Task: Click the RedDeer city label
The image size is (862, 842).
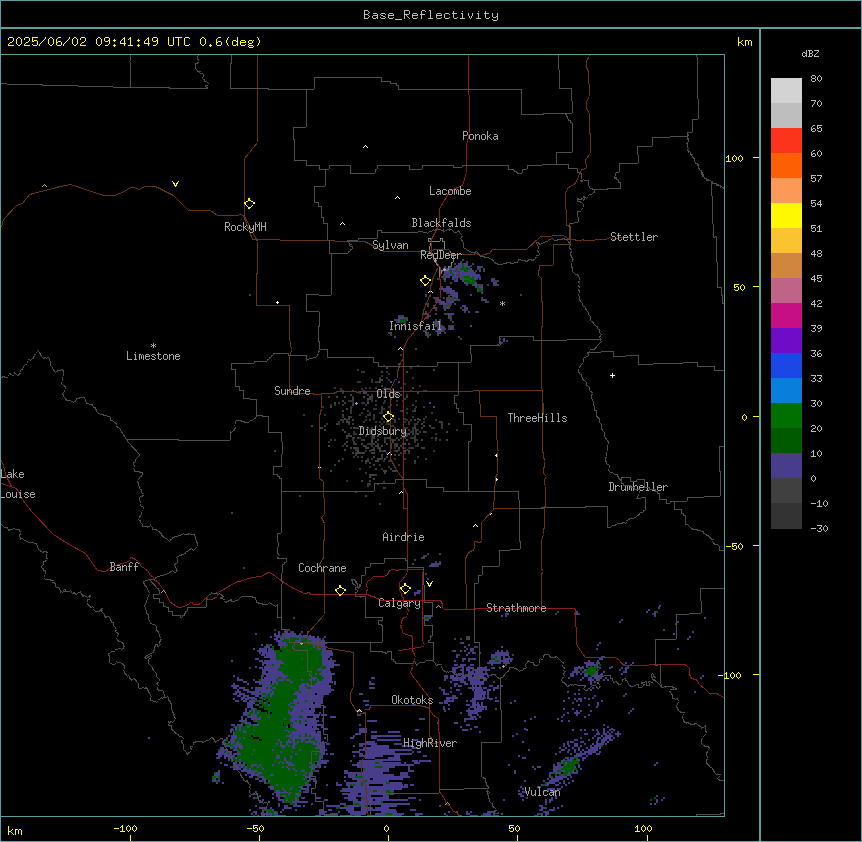Action: pos(440,255)
